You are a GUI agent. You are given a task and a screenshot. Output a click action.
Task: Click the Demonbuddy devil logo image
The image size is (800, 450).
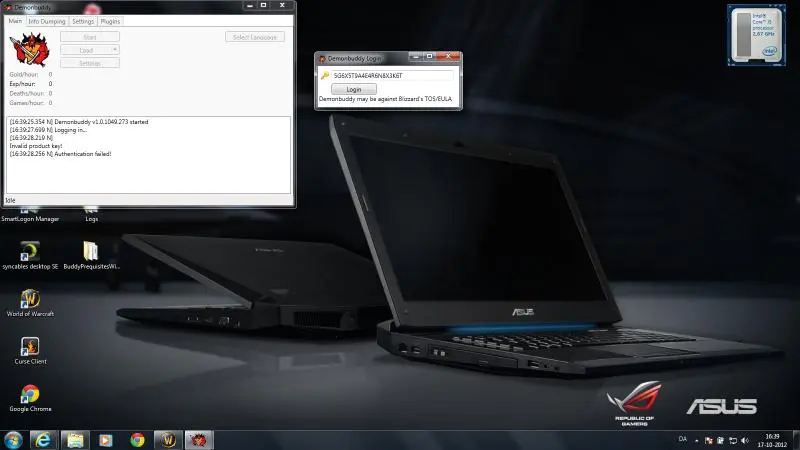click(x=30, y=49)
